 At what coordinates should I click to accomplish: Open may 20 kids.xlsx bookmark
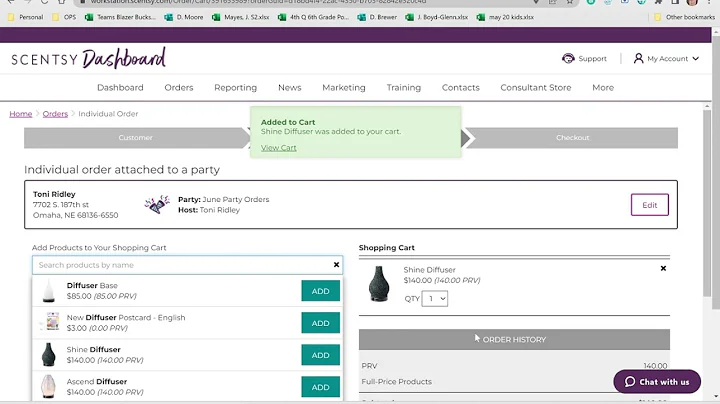[x=505, y=17]
